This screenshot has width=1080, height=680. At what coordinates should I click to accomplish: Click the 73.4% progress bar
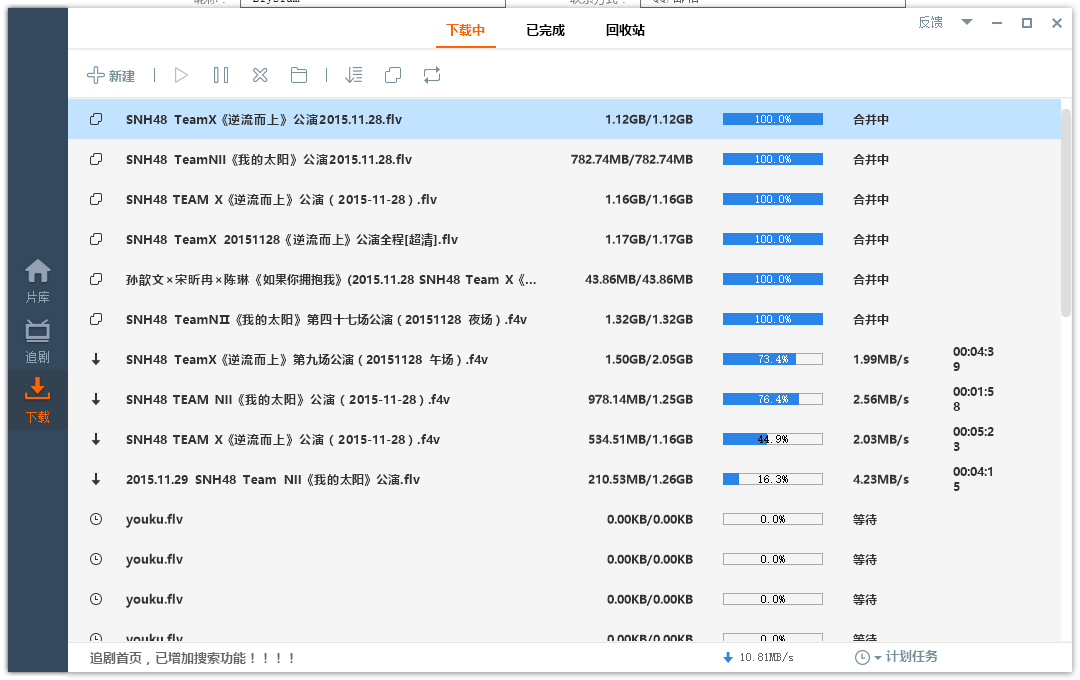(773, 359)
